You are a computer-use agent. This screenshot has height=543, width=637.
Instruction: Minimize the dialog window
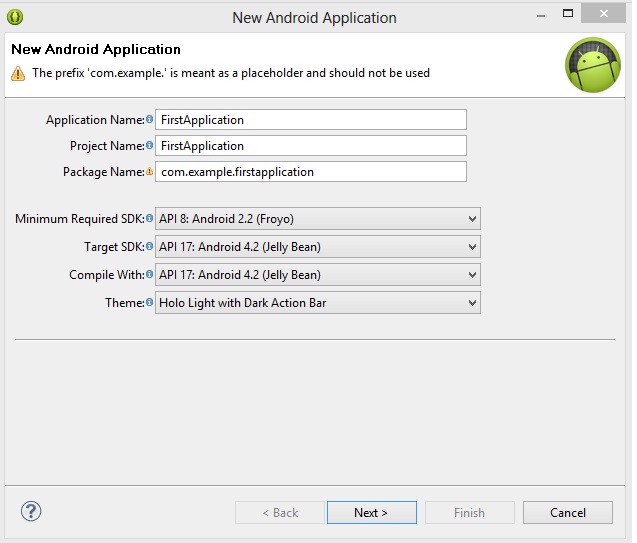(x=541, y=15)
